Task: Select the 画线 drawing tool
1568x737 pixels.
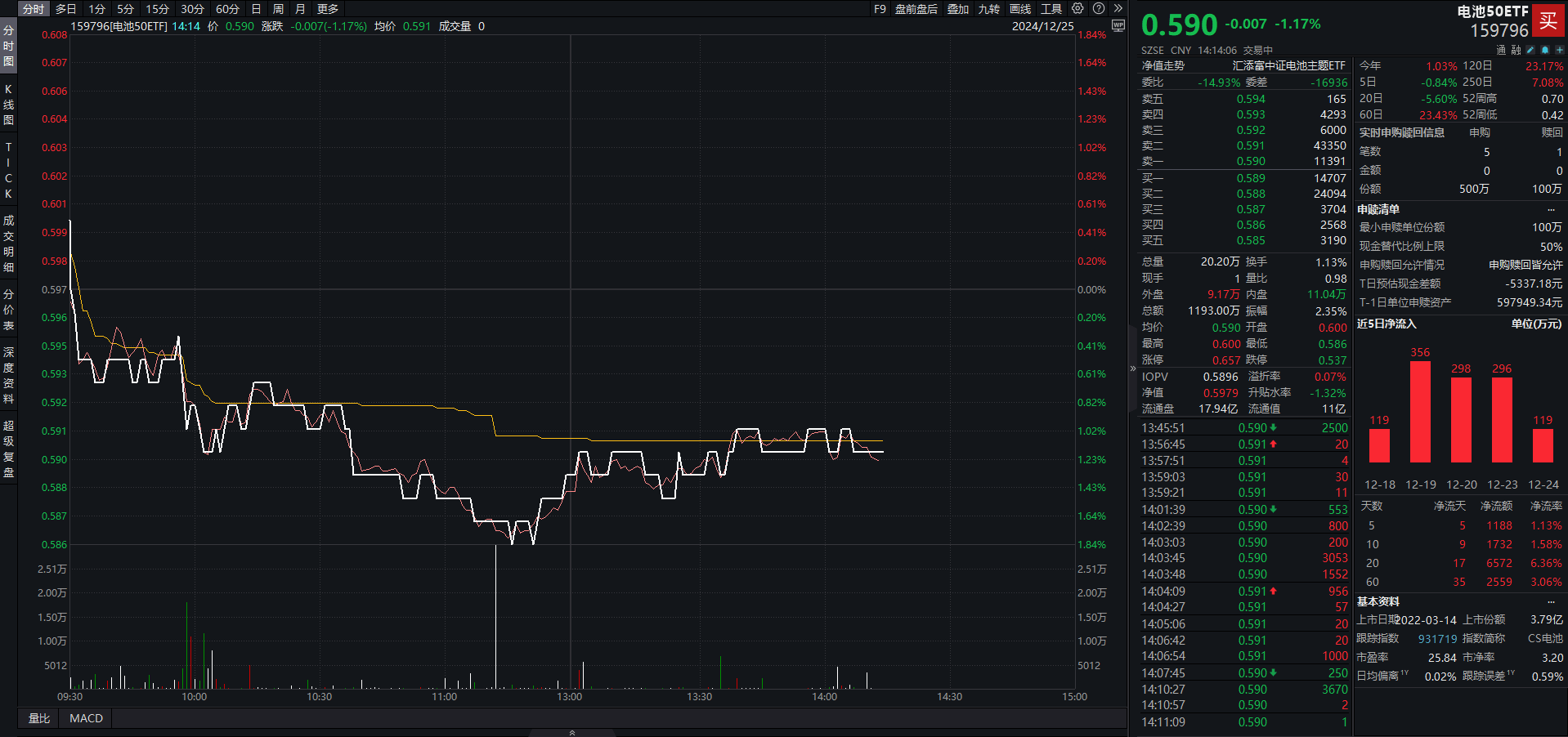Action: (x=1020, y=9)
